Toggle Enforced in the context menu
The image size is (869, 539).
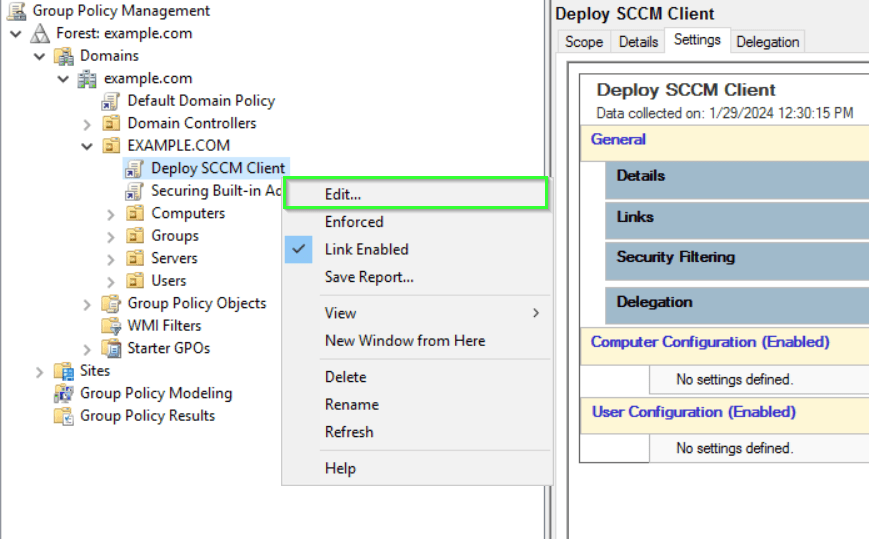click(x=354, y=222)
